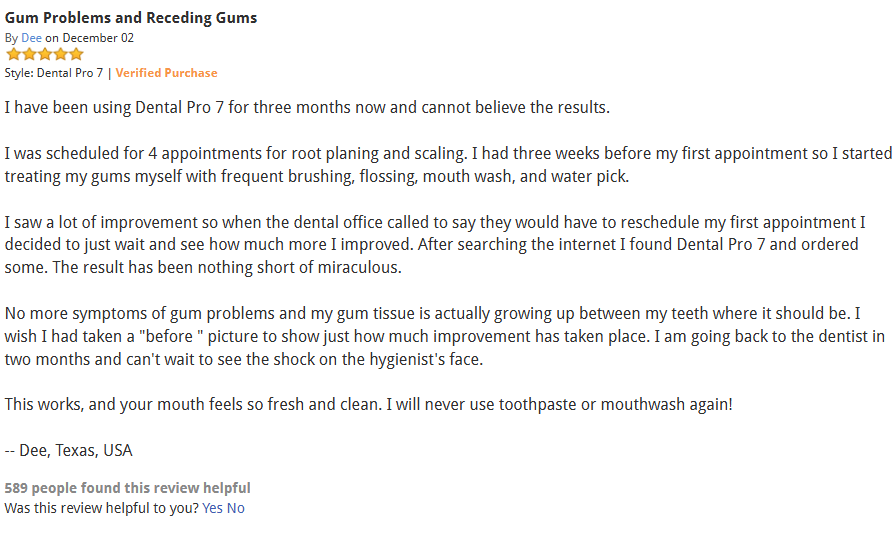
Task: Click the third, middle rating star
Action: pos(44,55)
